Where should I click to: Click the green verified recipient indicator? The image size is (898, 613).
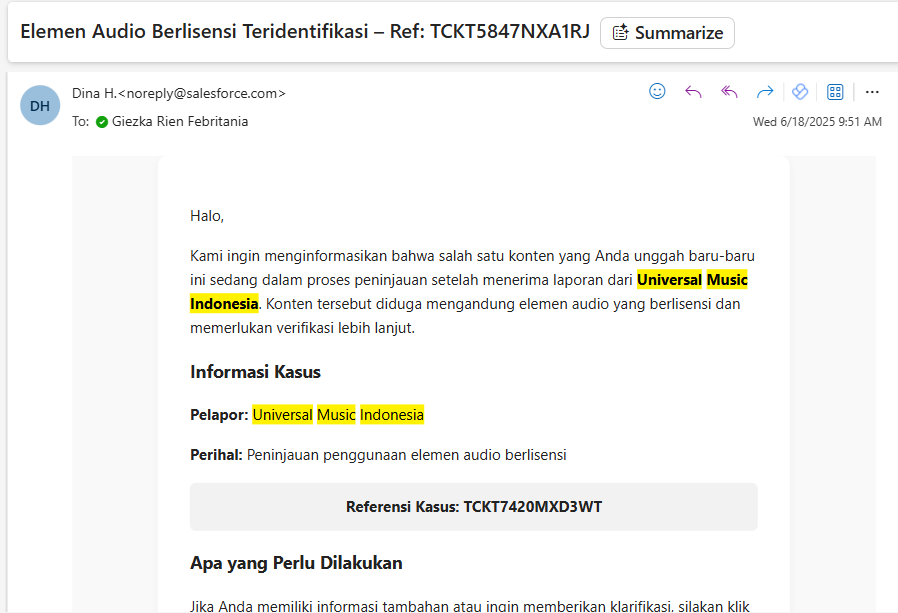tap(102, 122)
